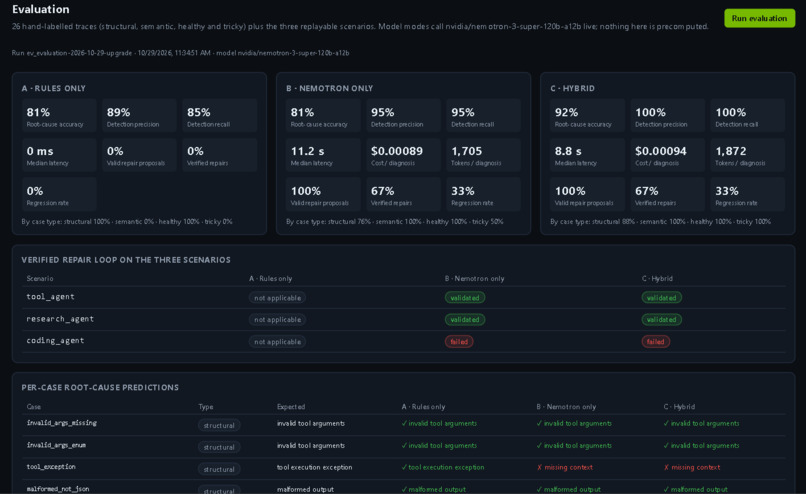806x494 pixels.
Task: Click the 1,872 Tokens / diagnosis card
Action: [748, 155]
